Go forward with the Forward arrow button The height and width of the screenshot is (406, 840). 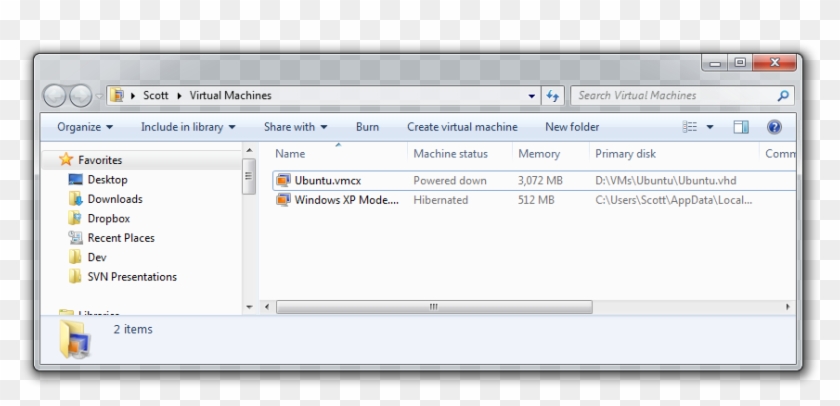[80, 96]
